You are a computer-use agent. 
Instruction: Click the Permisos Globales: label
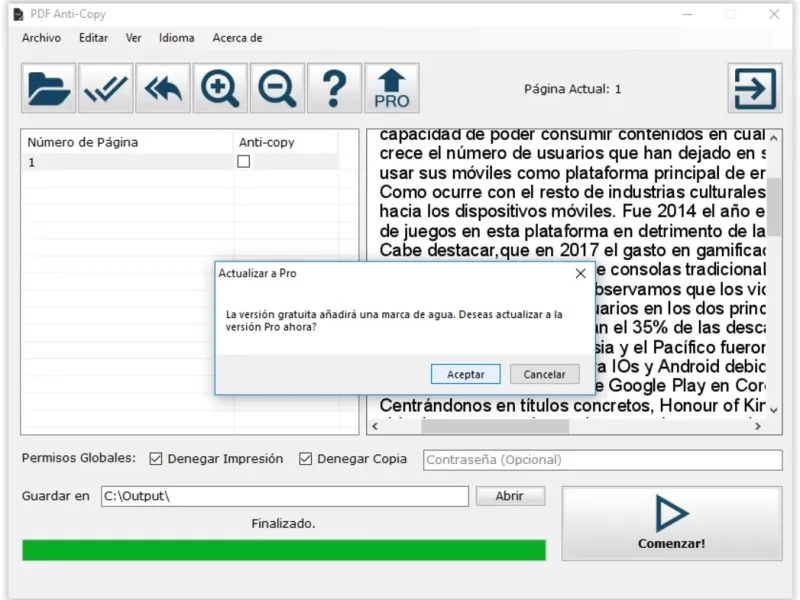click(79, 458)
